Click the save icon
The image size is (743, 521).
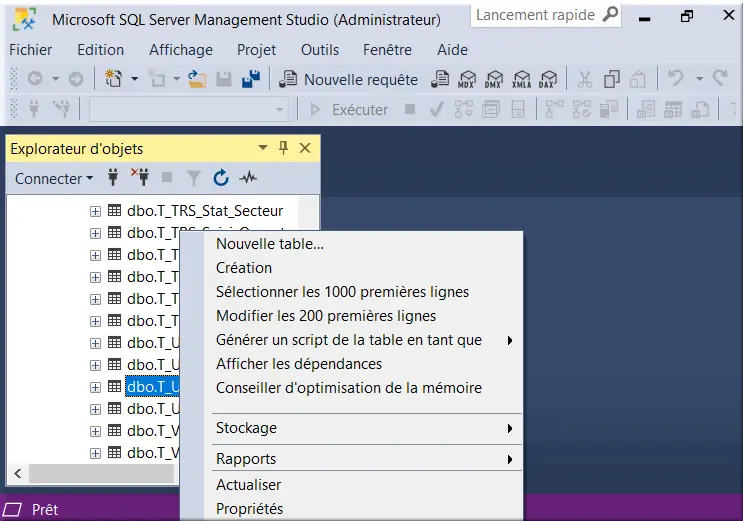click(224, 79)
